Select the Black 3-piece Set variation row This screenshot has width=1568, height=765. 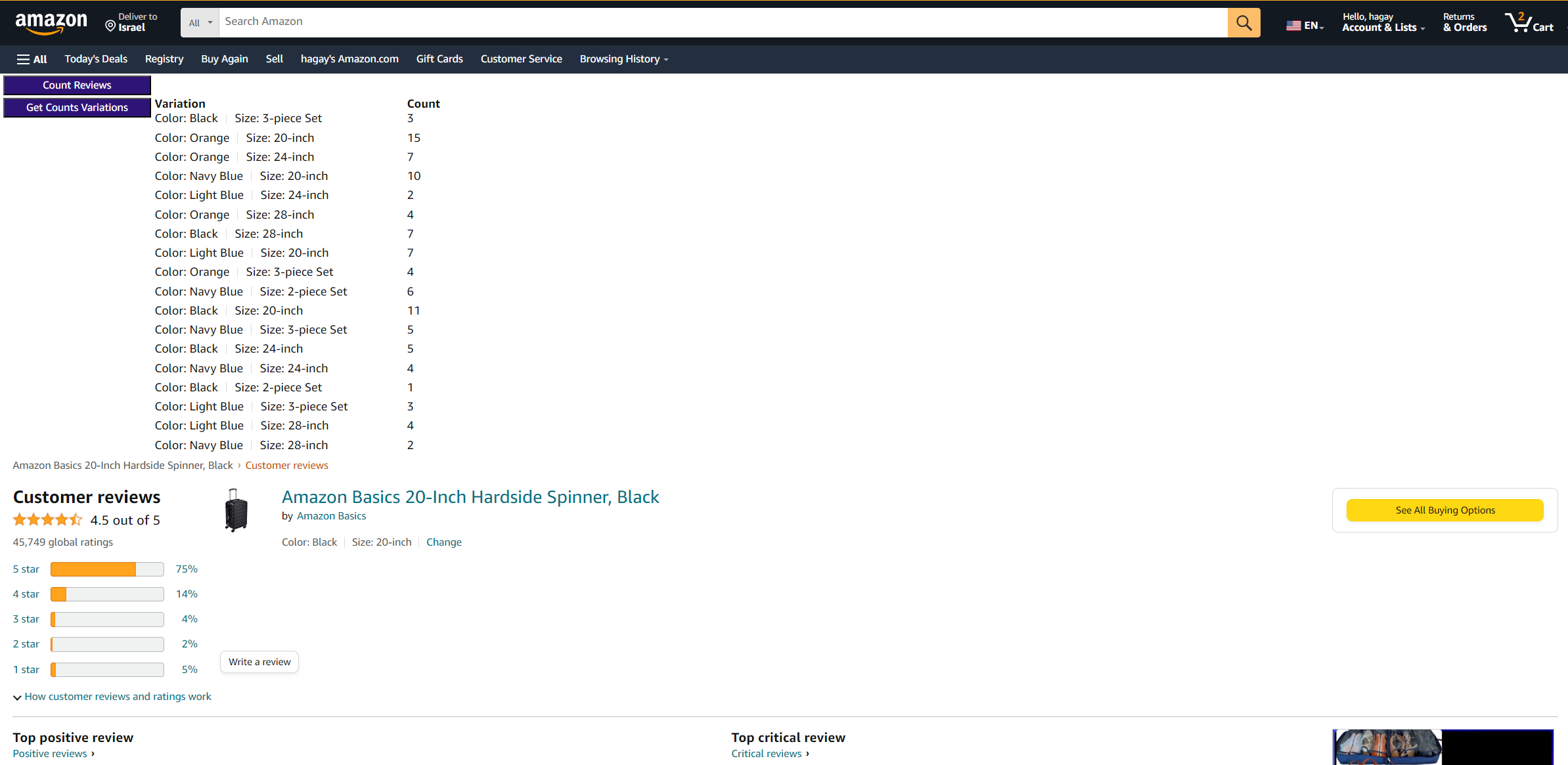coord(284,118)
